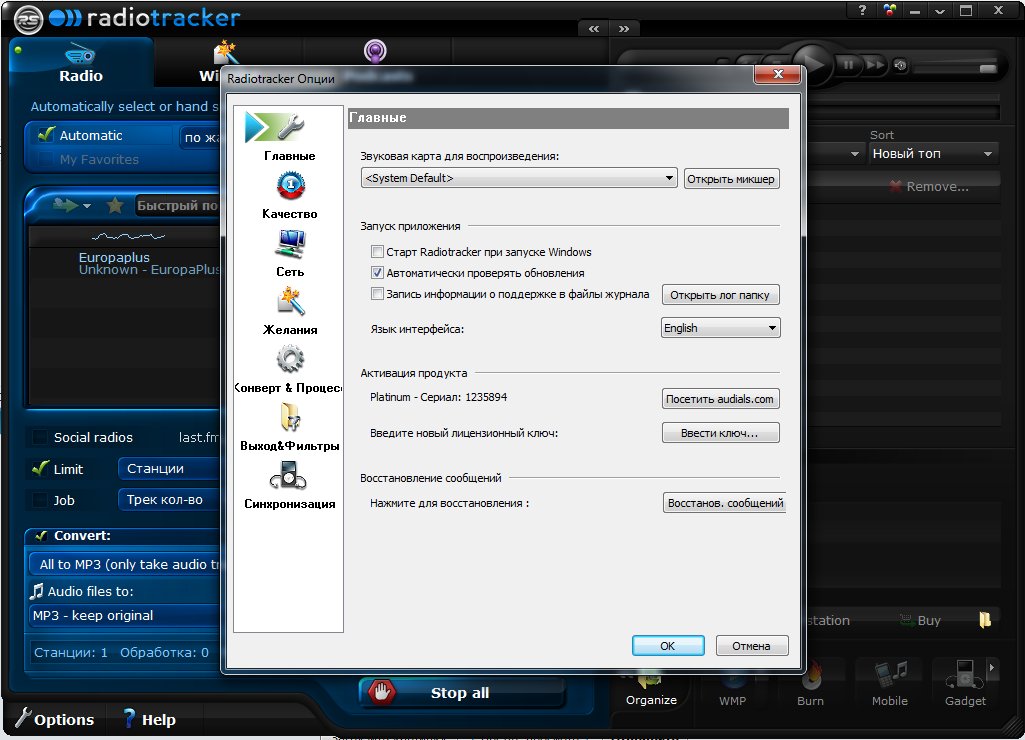Open Help in the bottom bar
The height and width of the screenshot is (740, 1025).
150,719
